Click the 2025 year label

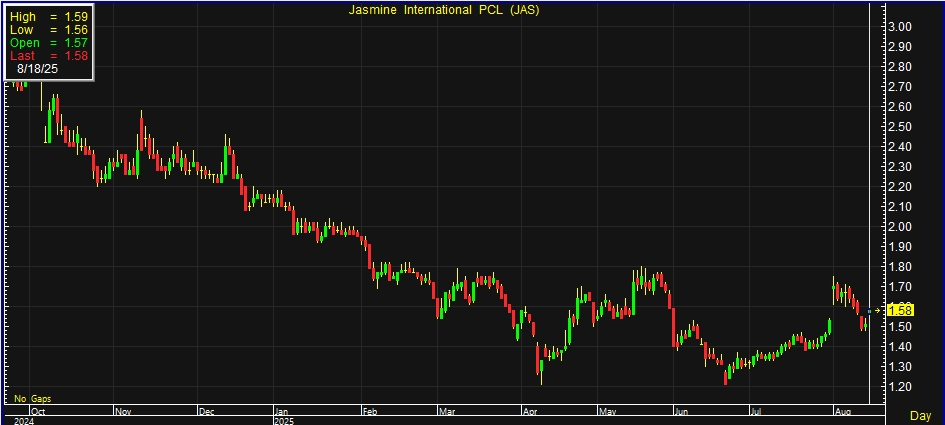[x=284, y=421]
